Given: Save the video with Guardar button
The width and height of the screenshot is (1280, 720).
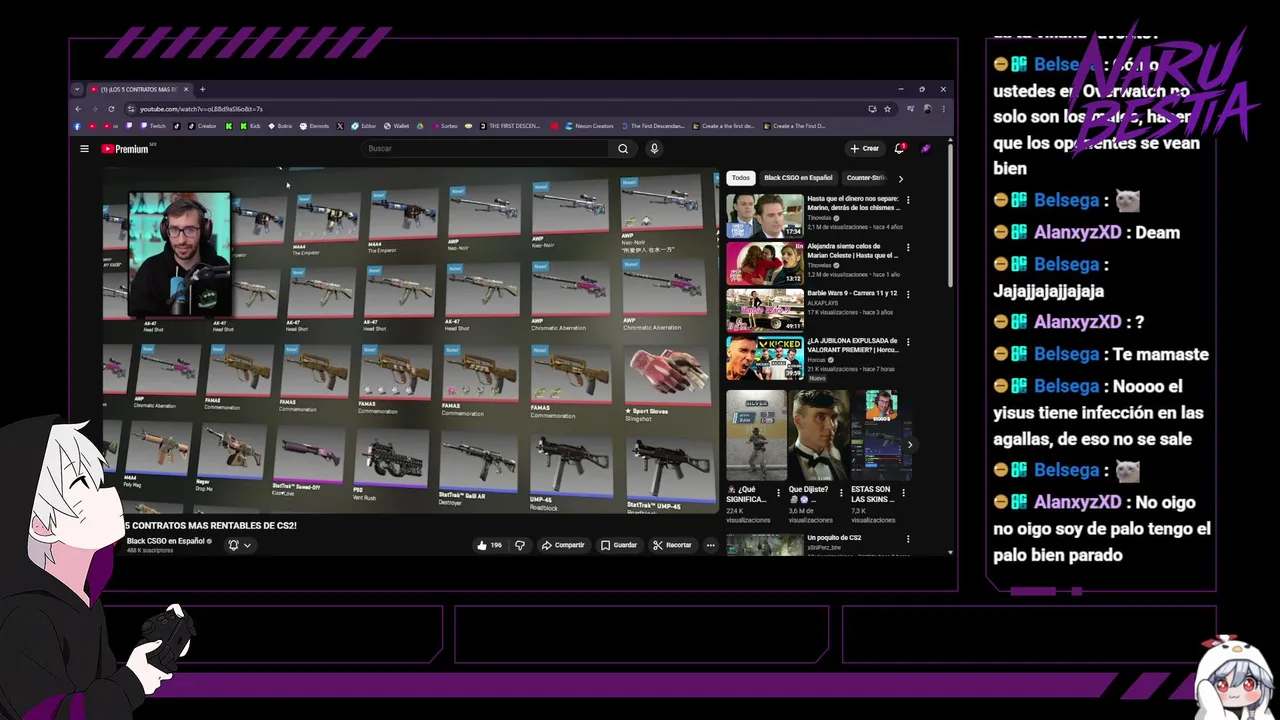Looking at the screenshot, I should point(619,545).
